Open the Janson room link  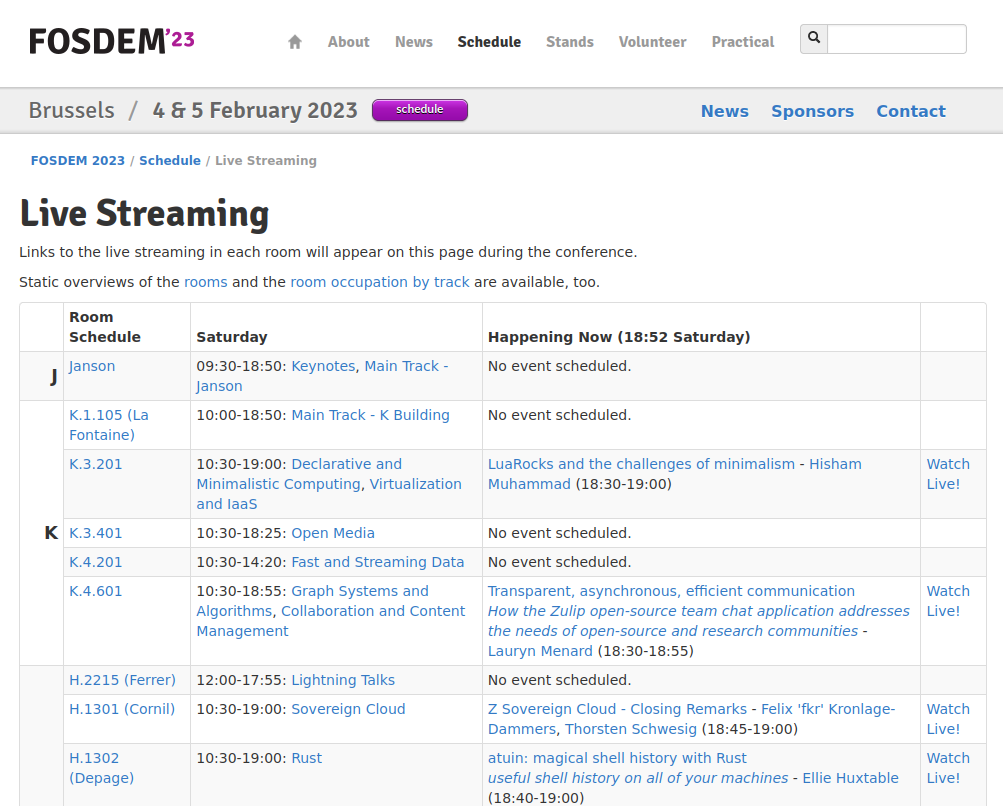[x=92, y=366]
